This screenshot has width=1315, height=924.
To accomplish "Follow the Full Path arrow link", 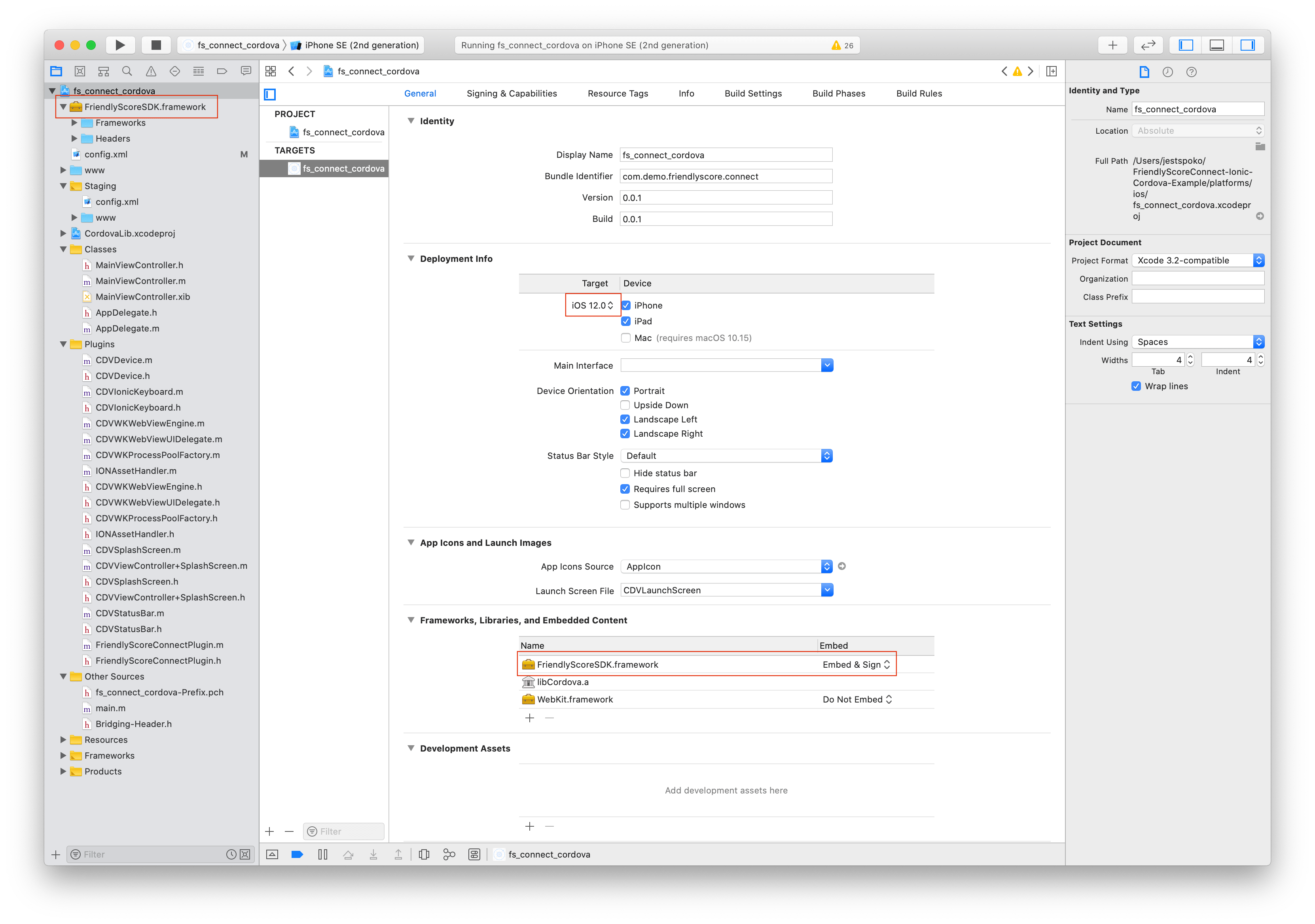I will 1260,216.
